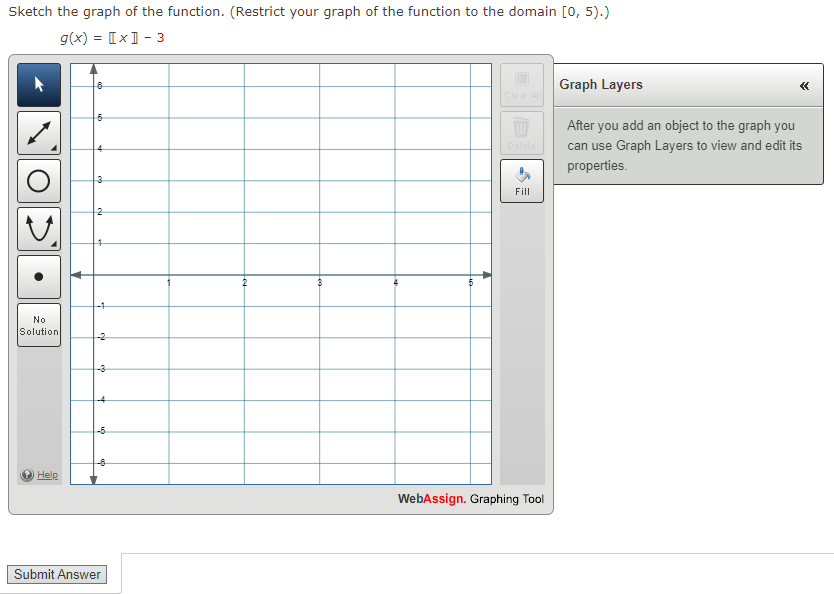Click the Graph Layers panel header
This screenshot has width=834, height=594.
pos(600,85)
